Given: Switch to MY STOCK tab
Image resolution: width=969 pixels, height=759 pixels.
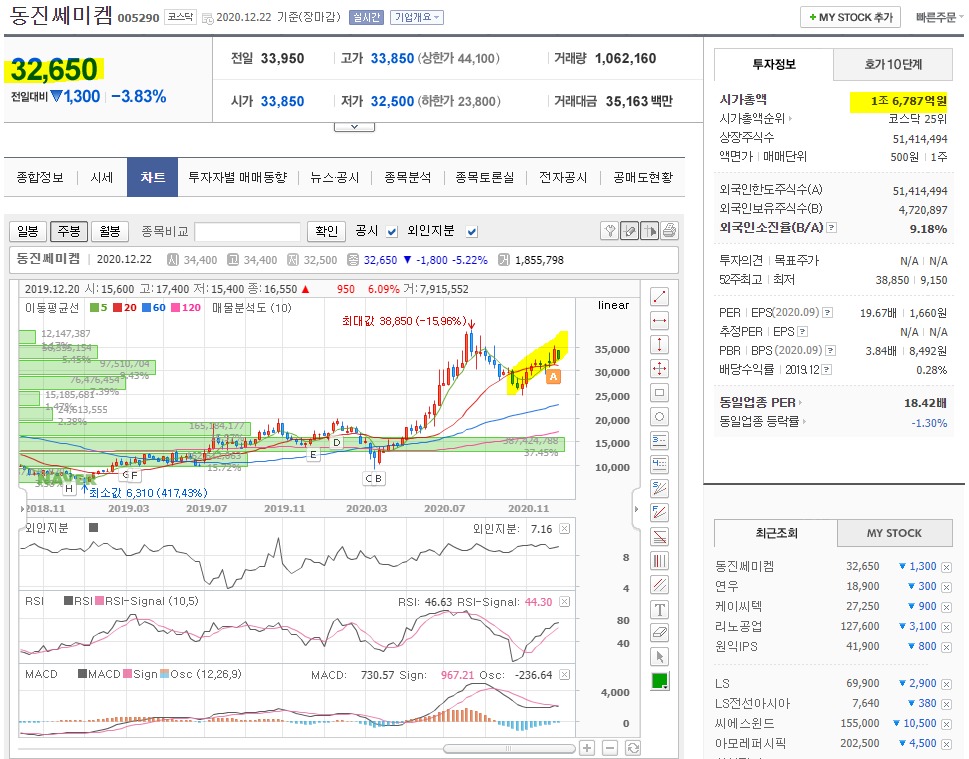Looking at the screenshot, I should (x=894, y=533).
